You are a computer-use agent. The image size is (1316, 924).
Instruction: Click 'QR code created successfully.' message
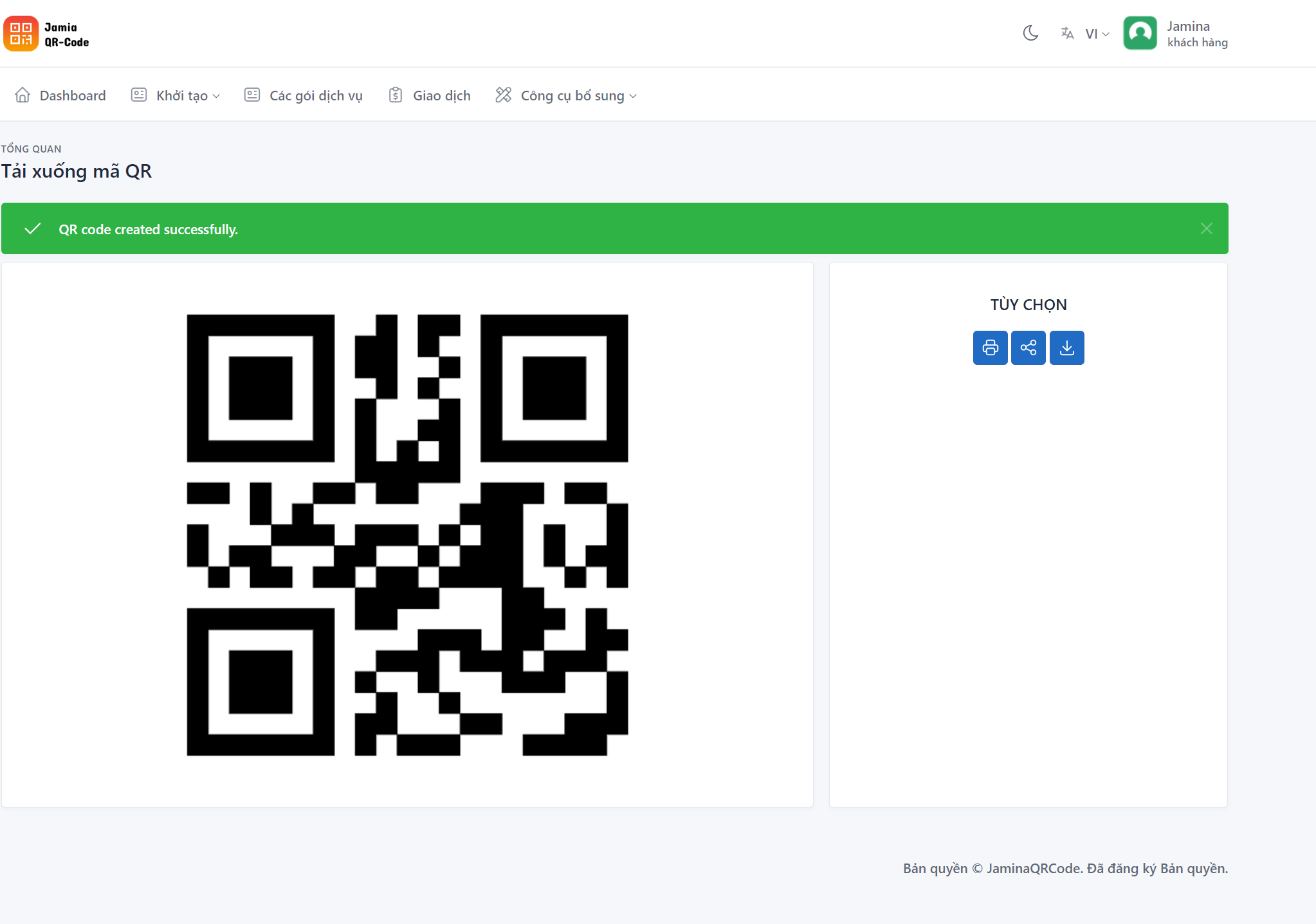149,229
